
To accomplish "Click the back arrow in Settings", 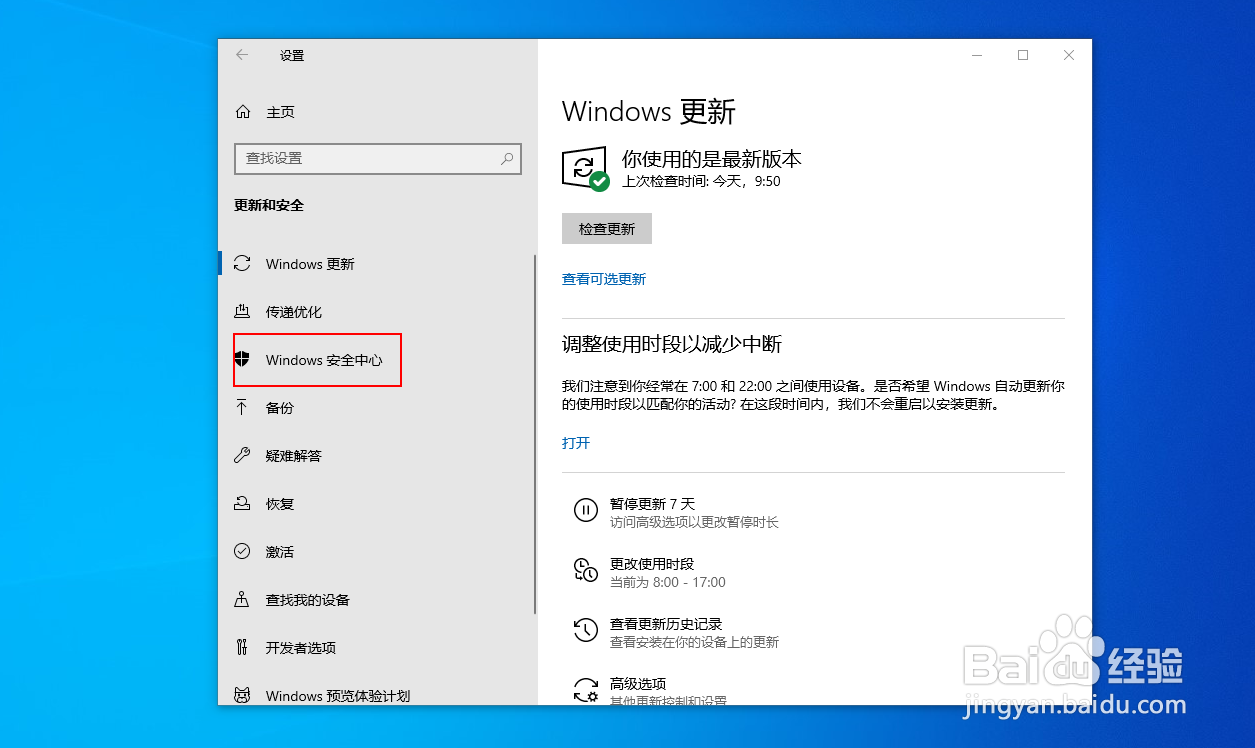I will [x=242, y=55].
